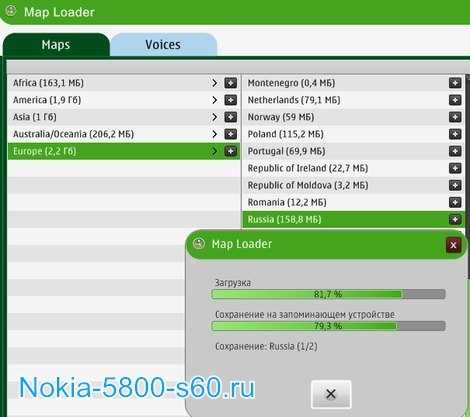
Task: Add Republic of Moldova map plus icon
Action: point(455,185)
